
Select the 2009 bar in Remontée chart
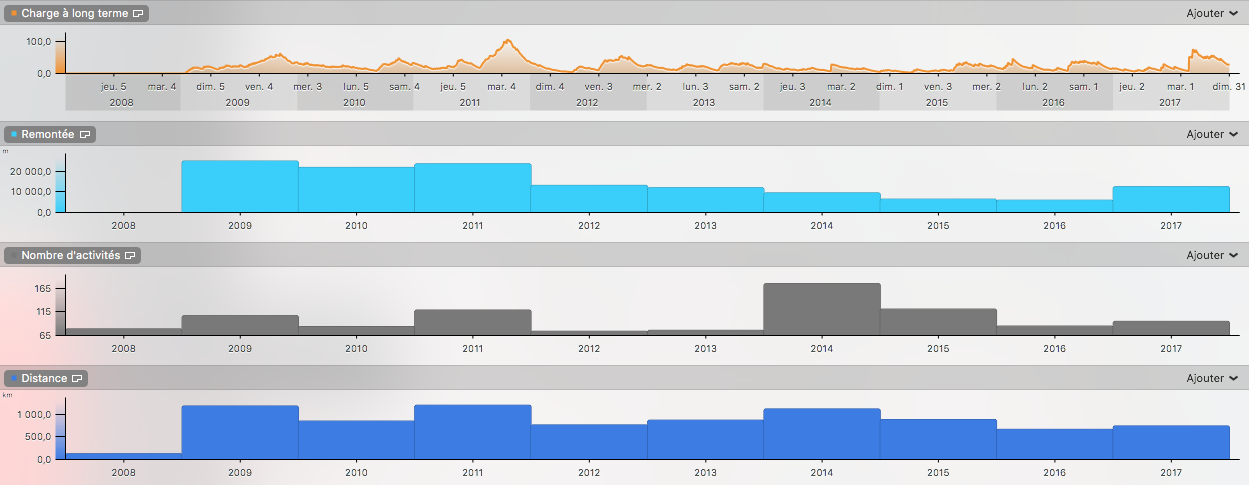(x=240, y=187)
